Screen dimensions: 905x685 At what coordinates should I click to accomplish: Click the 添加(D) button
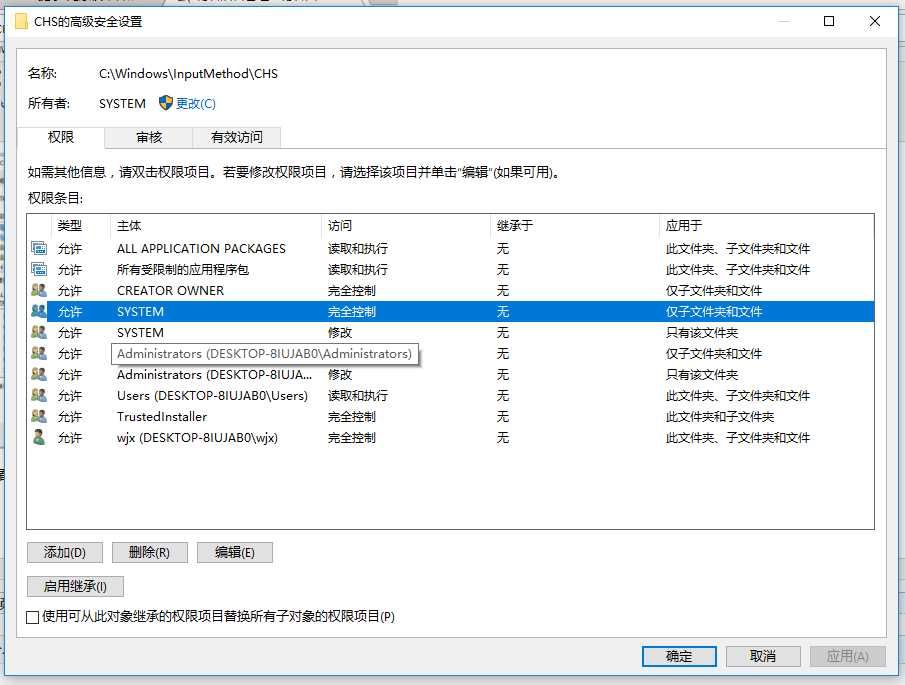[65, 552]
